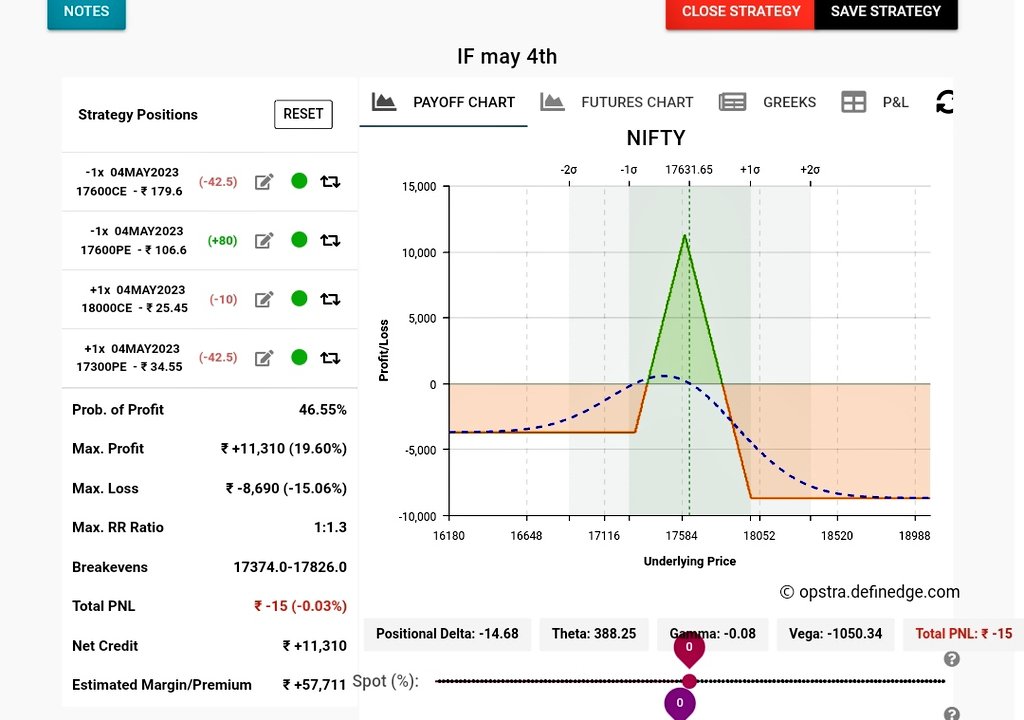Click the NOTES button
The width and height of the screenshot is (1024, 720).
pos(86,13)
